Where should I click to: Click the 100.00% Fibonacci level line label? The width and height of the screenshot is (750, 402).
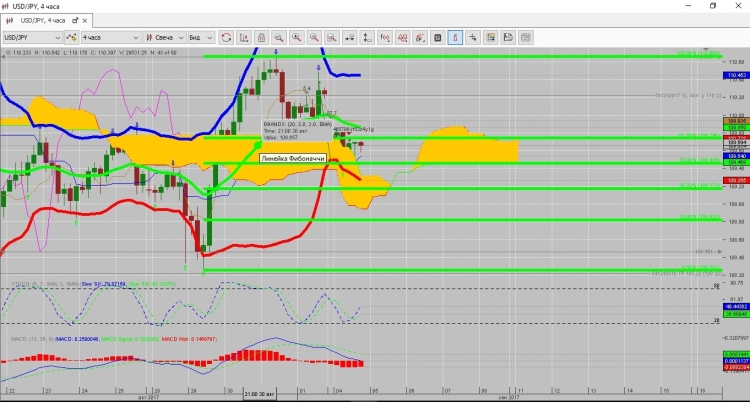(698, 54)
